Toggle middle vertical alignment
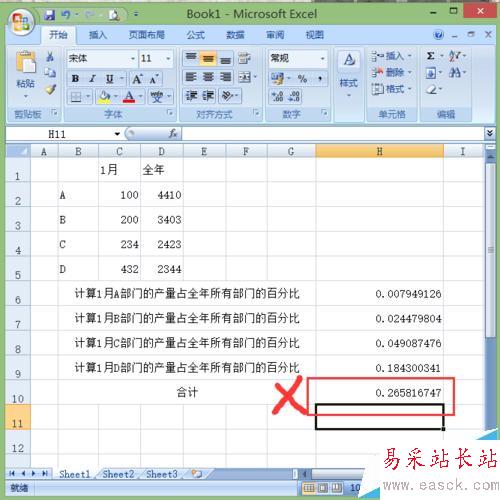Image resolution: width=500 pixels, height=500 pixels. (x=208, y=59)
